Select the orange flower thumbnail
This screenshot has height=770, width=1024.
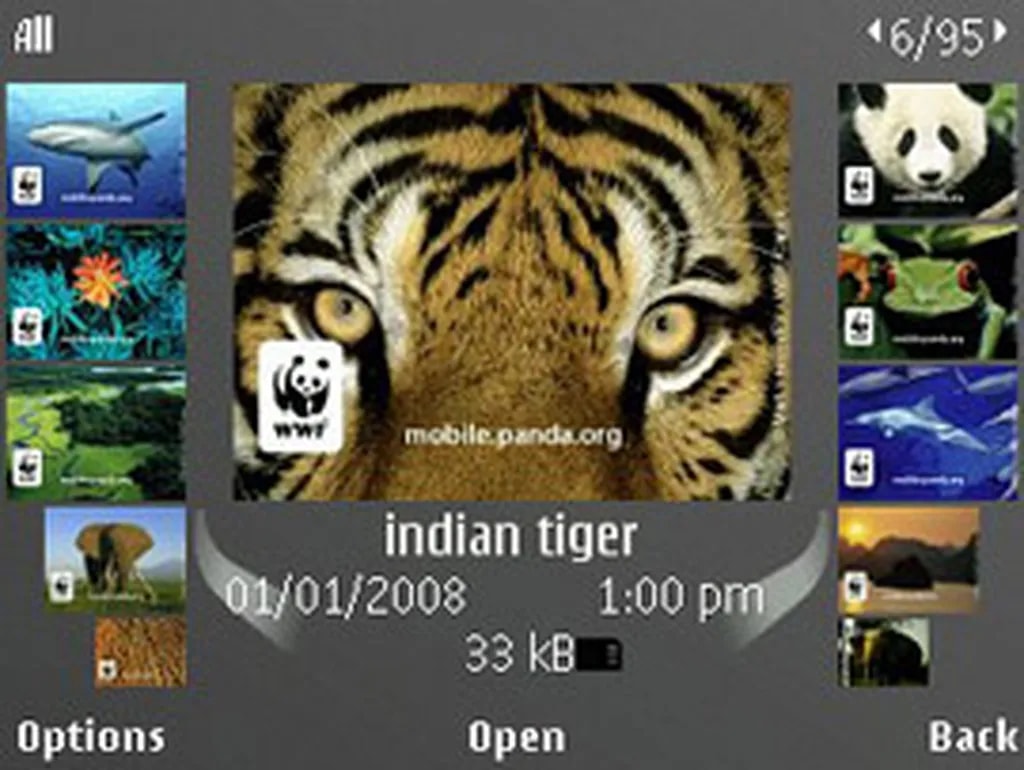96,292
